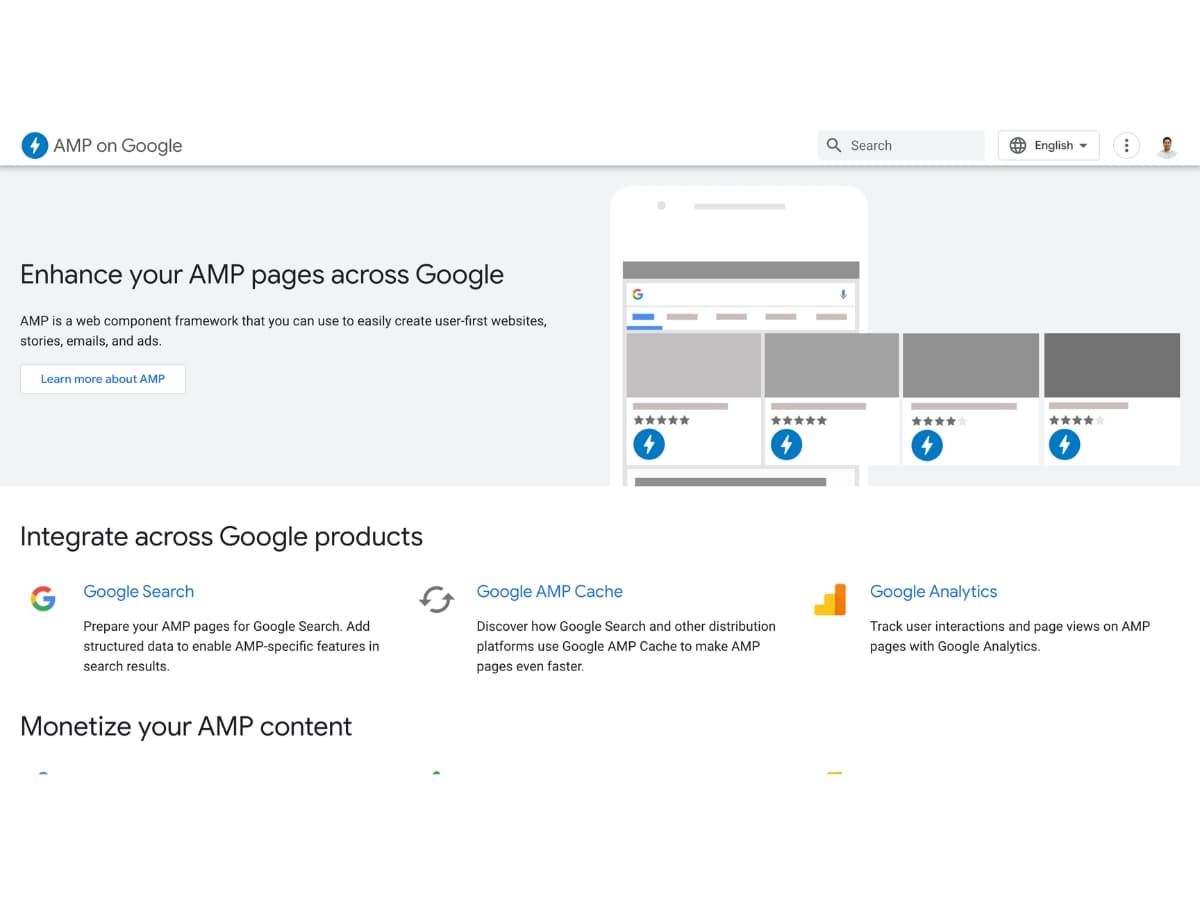Screen dimensions: 1200x900
Task: Click the 'Integrate across Google products' heading
Action: click(x=221, y=537)
